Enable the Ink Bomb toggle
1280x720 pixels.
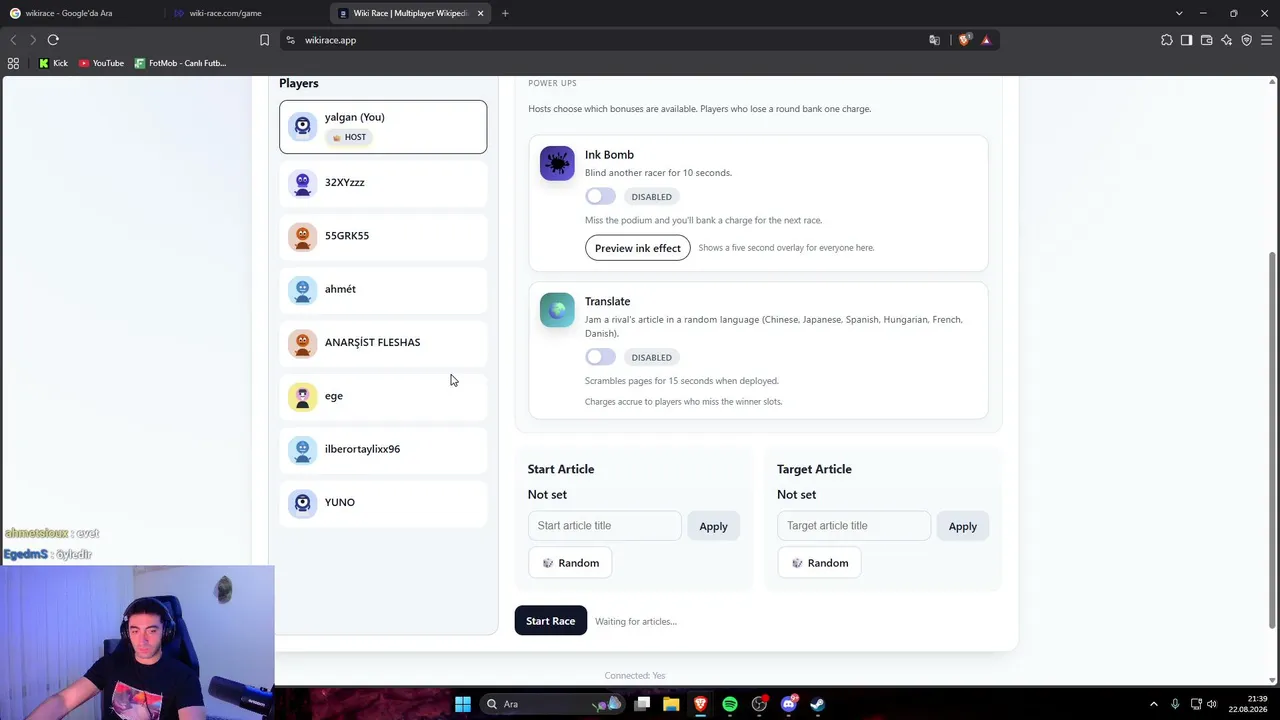600,196
